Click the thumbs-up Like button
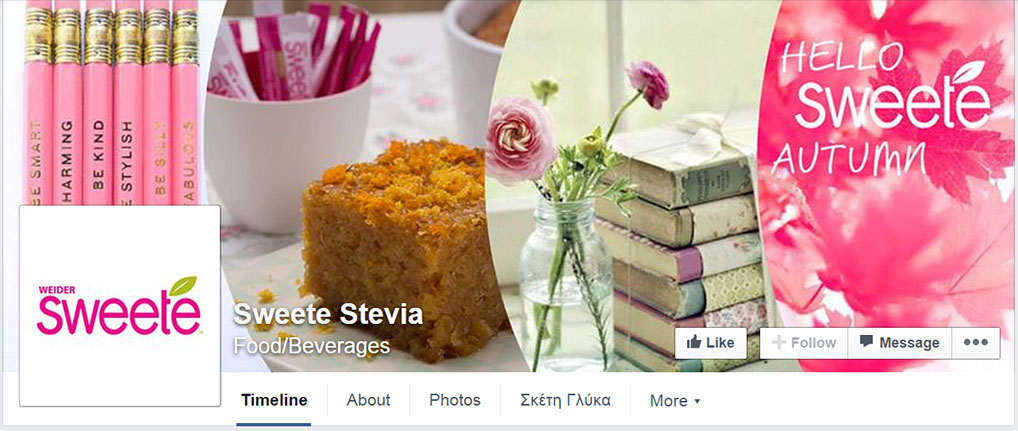 pos(710,343)
